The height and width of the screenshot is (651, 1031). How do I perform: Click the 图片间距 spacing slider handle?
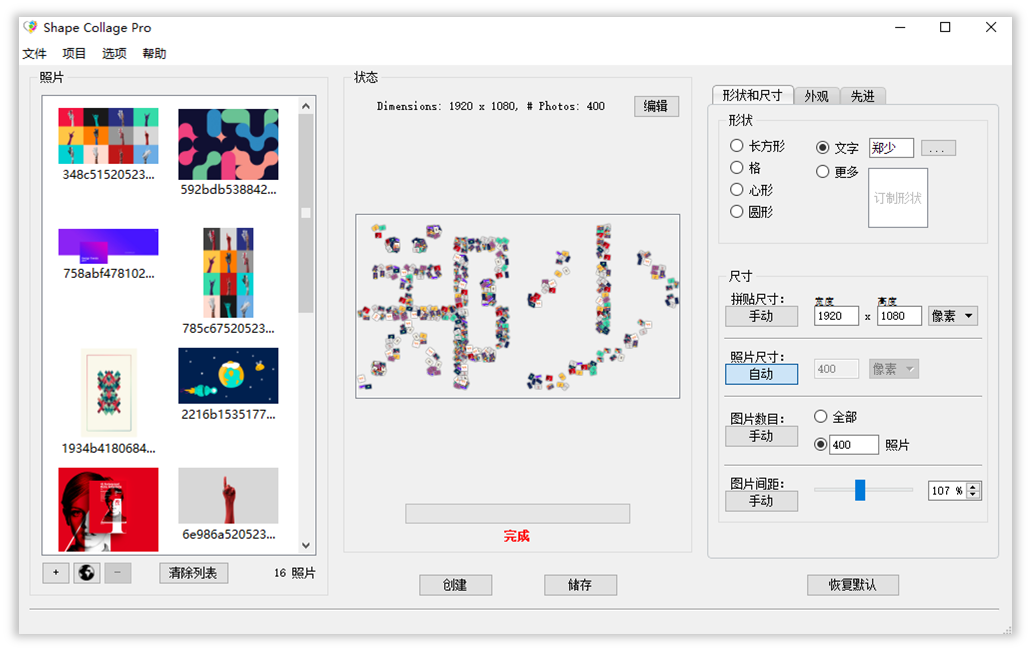(859, 490)
